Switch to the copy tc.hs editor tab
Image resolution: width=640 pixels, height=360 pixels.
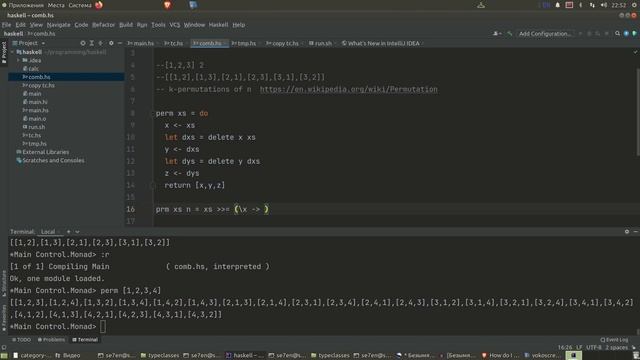tap(282, 43)
